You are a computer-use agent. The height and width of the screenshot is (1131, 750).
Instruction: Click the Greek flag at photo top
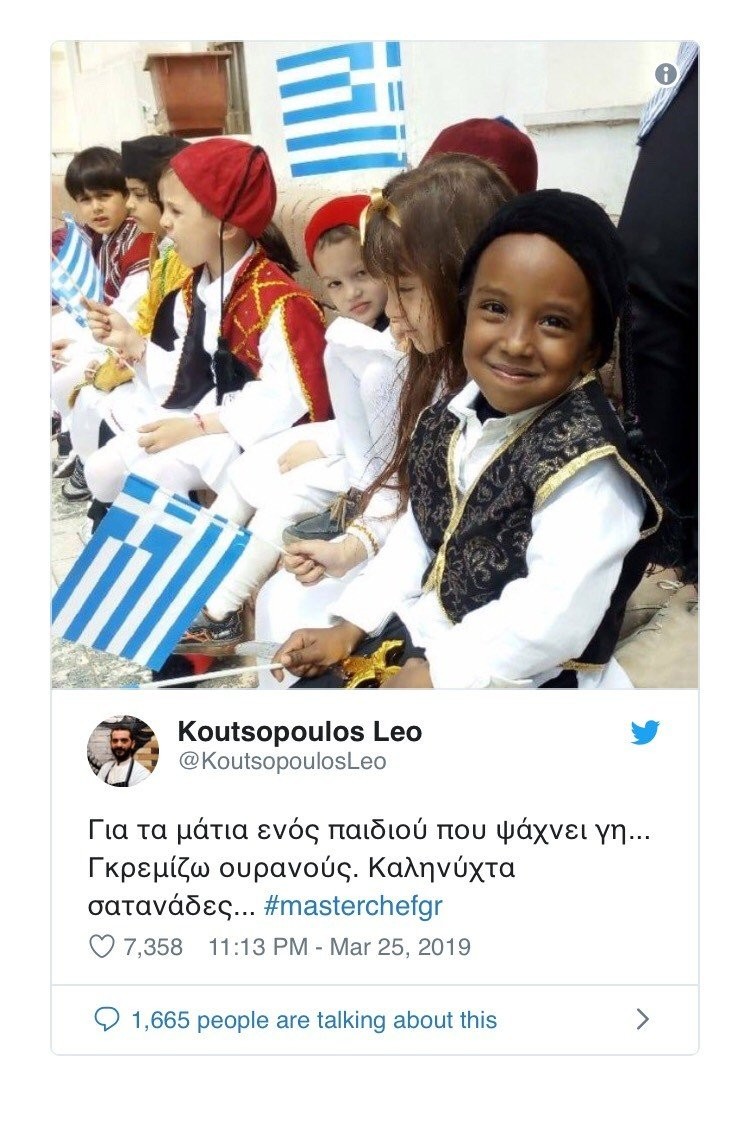point(342,108)
